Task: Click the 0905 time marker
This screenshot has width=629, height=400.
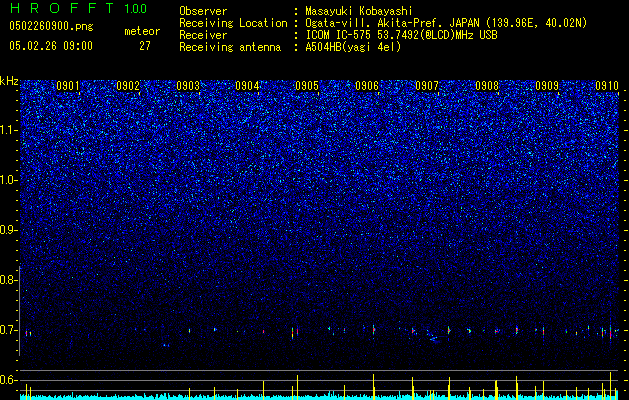Action: click(307, 86)
